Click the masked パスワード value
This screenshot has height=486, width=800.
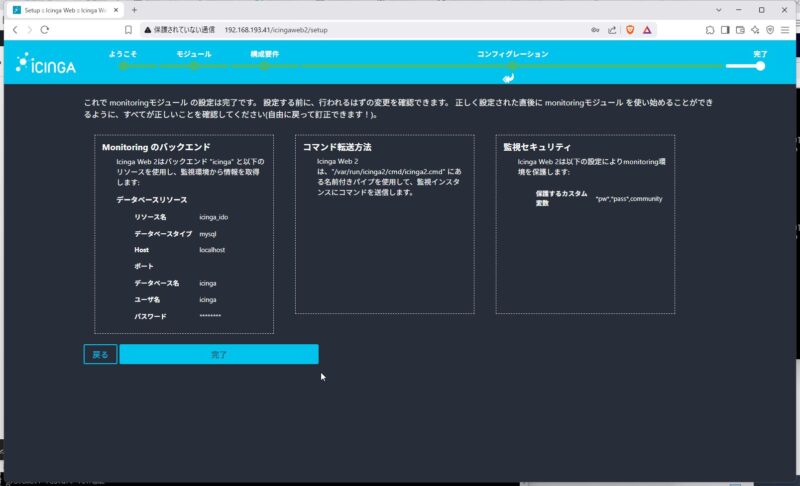210,316
